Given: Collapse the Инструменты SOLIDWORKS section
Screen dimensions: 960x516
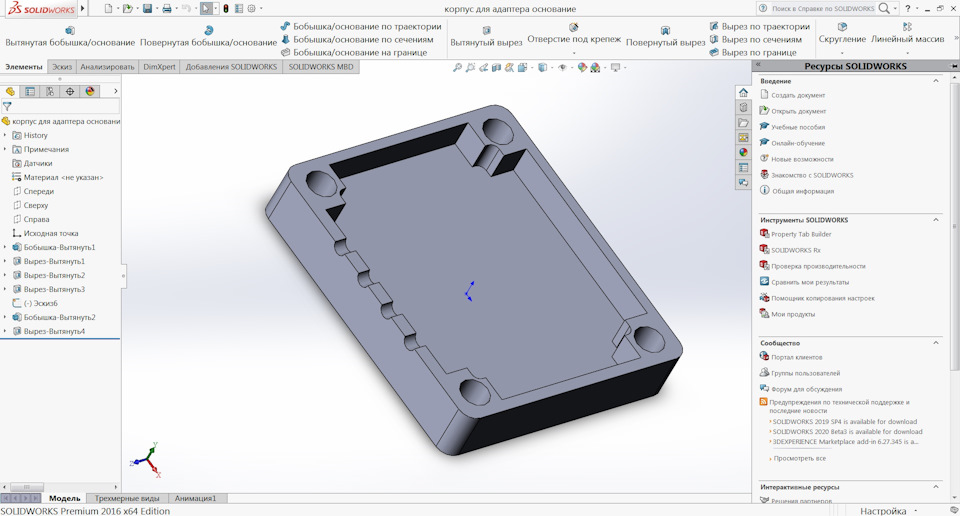Looking at the screenshot, I should point(936,220).
